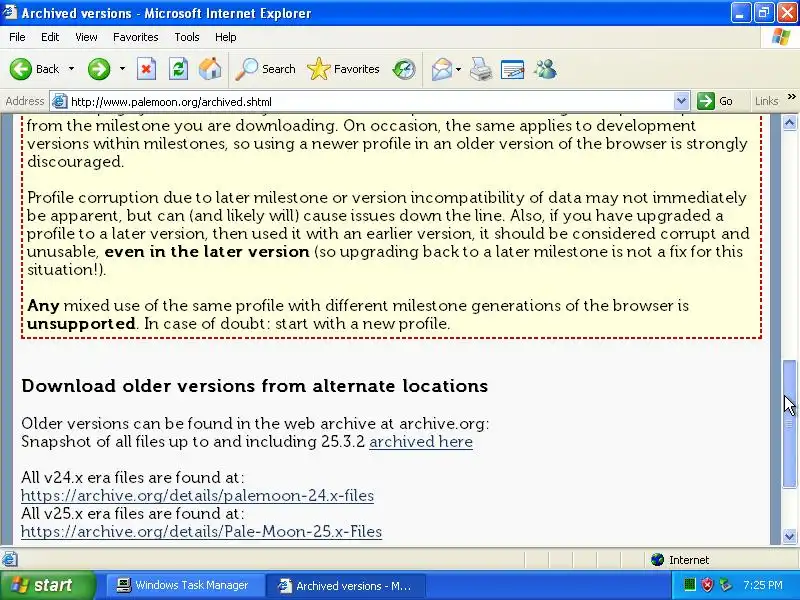Click the status bar page icon

click(10, 560)
